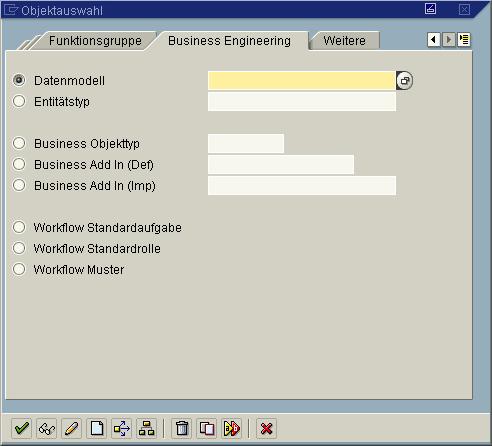This screenshot has height=446, width=492.
Task: Select the Business Objekttyp radio button
Action: click(19, 143)
